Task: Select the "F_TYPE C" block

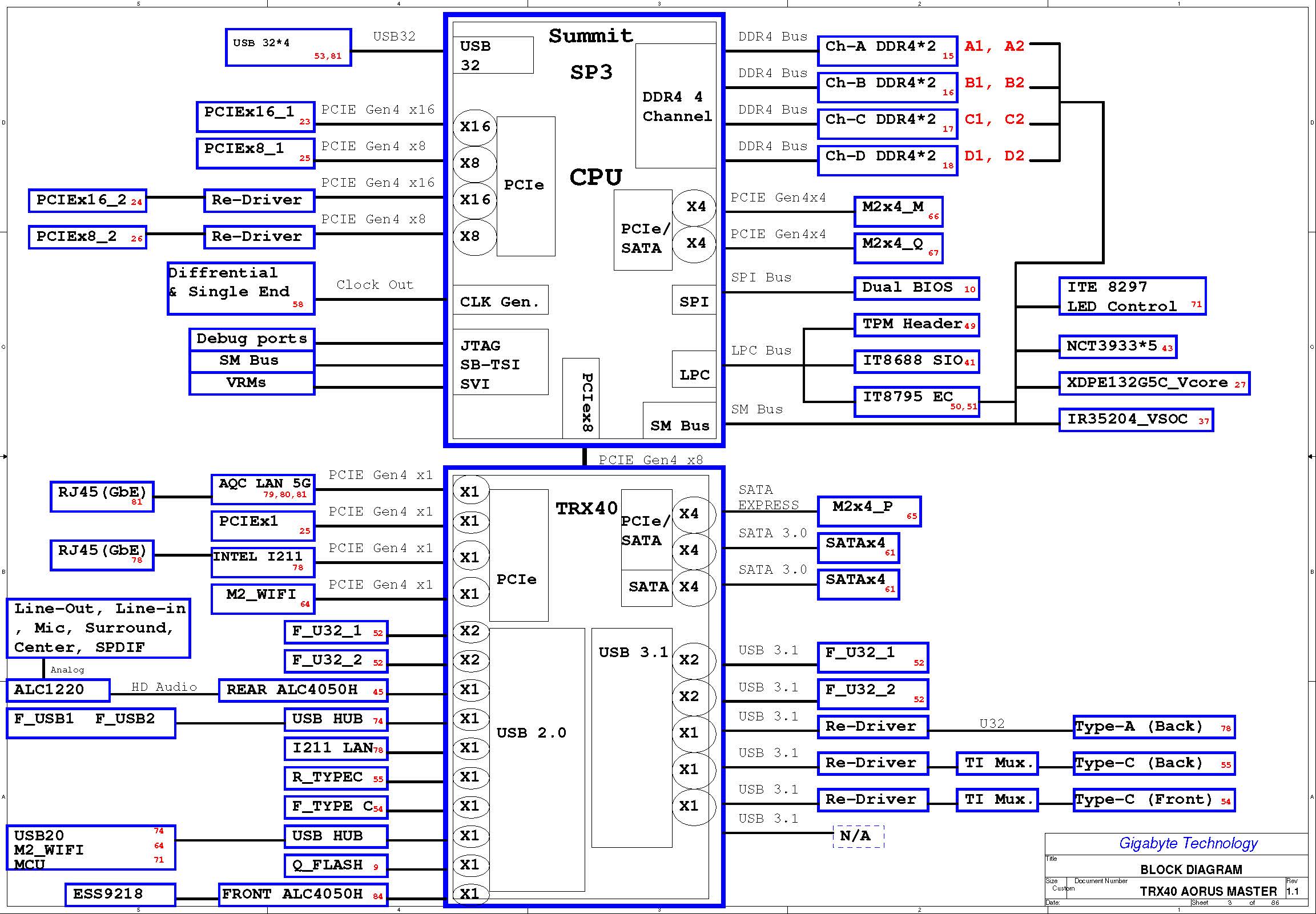Action: [336, 807]
